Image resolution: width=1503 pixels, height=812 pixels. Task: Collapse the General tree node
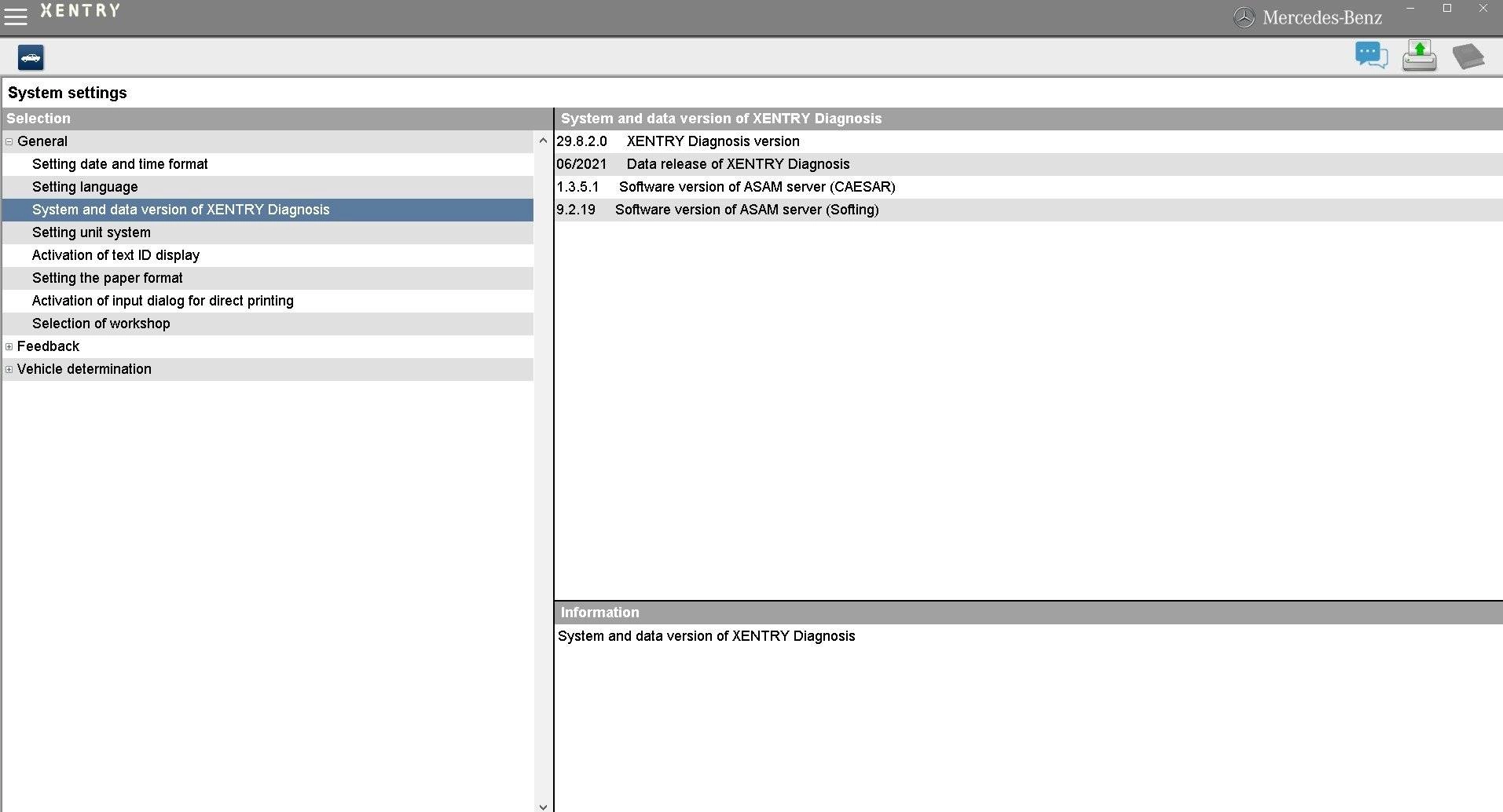(9, 141)
